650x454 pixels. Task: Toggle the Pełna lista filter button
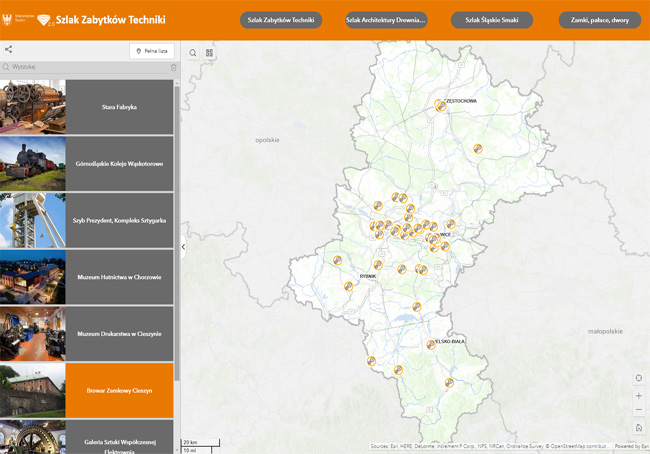coord(152,51)
